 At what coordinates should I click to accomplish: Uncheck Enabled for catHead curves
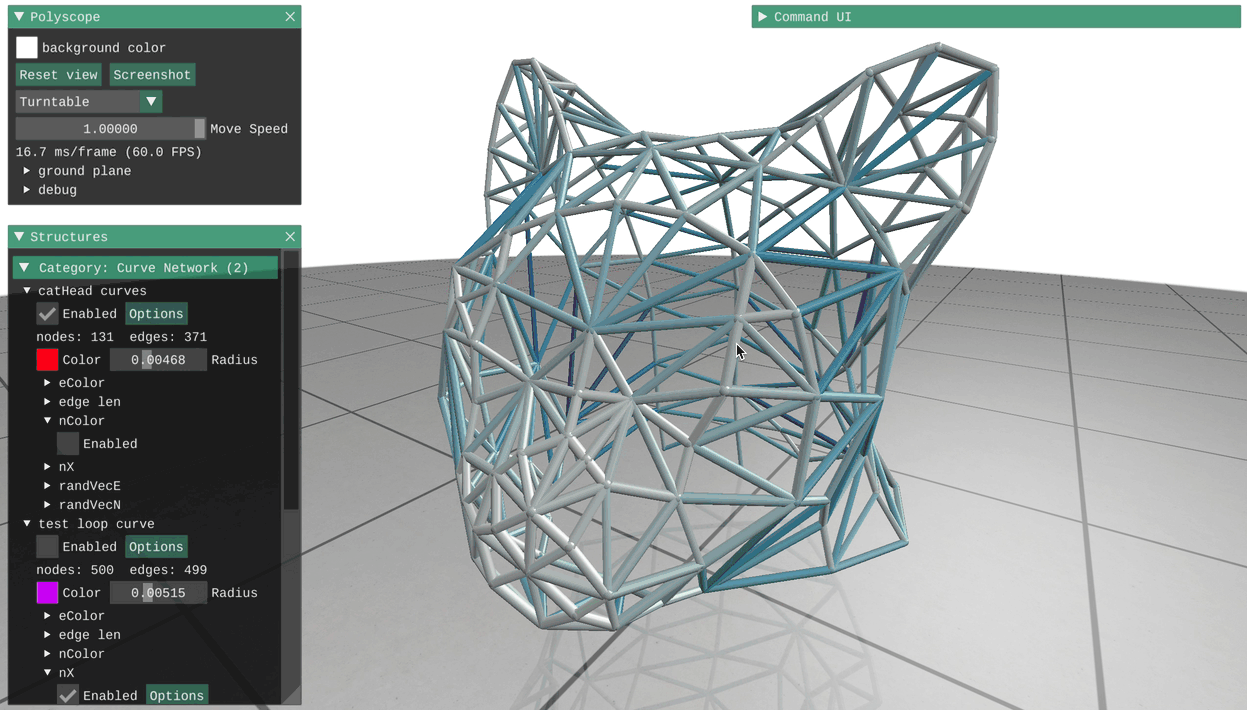click(x=47, y=314)
